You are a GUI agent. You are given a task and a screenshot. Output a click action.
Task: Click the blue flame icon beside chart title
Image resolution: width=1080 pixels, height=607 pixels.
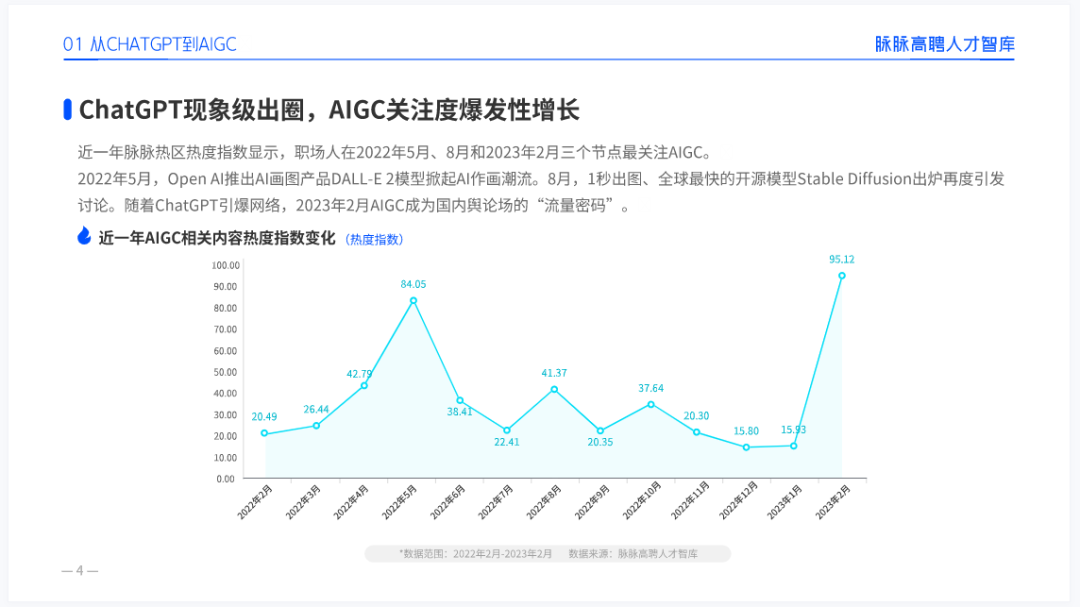[84, 236]
